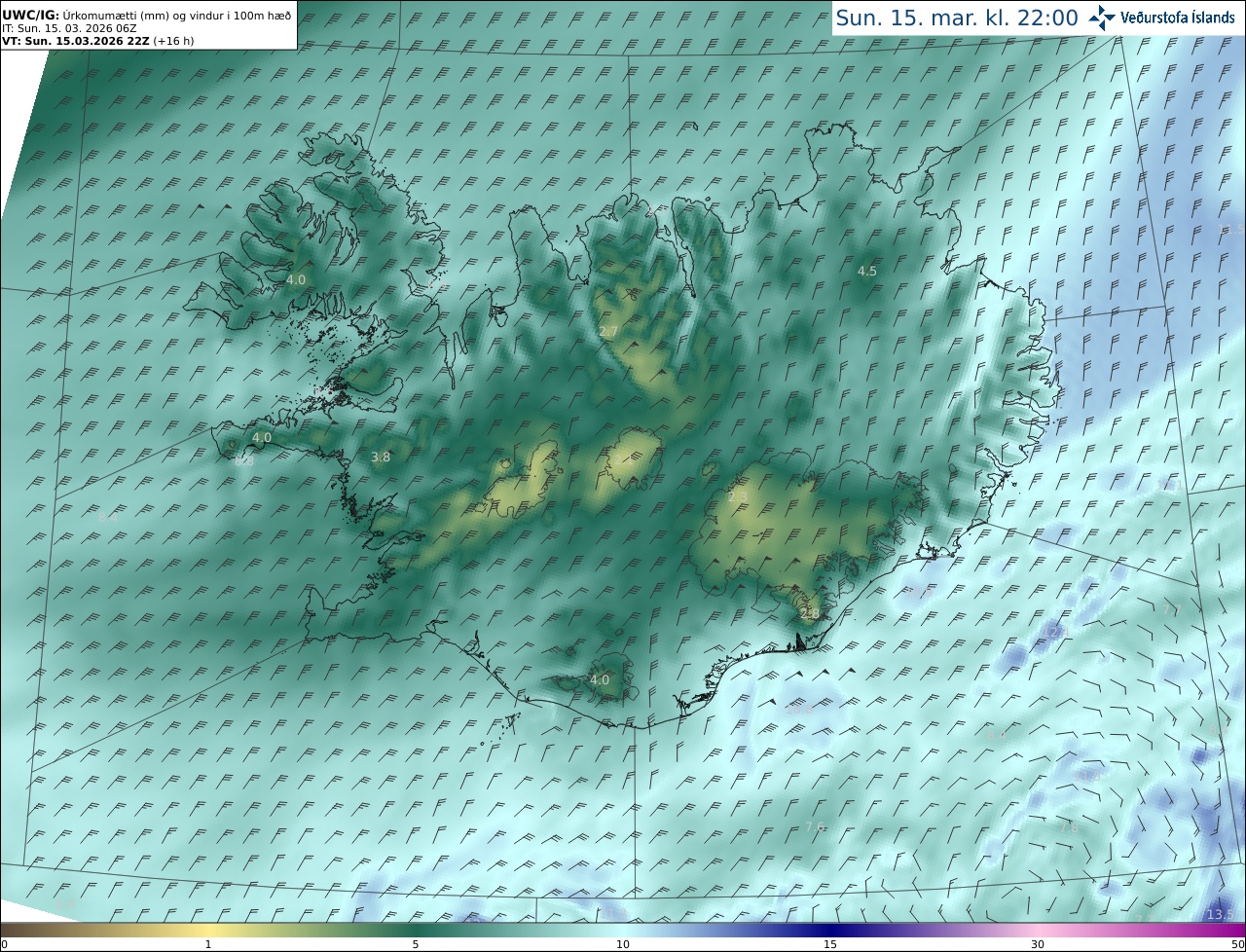
Task: Click the Veðurstofa Íslands logo
Action: 1160,17
